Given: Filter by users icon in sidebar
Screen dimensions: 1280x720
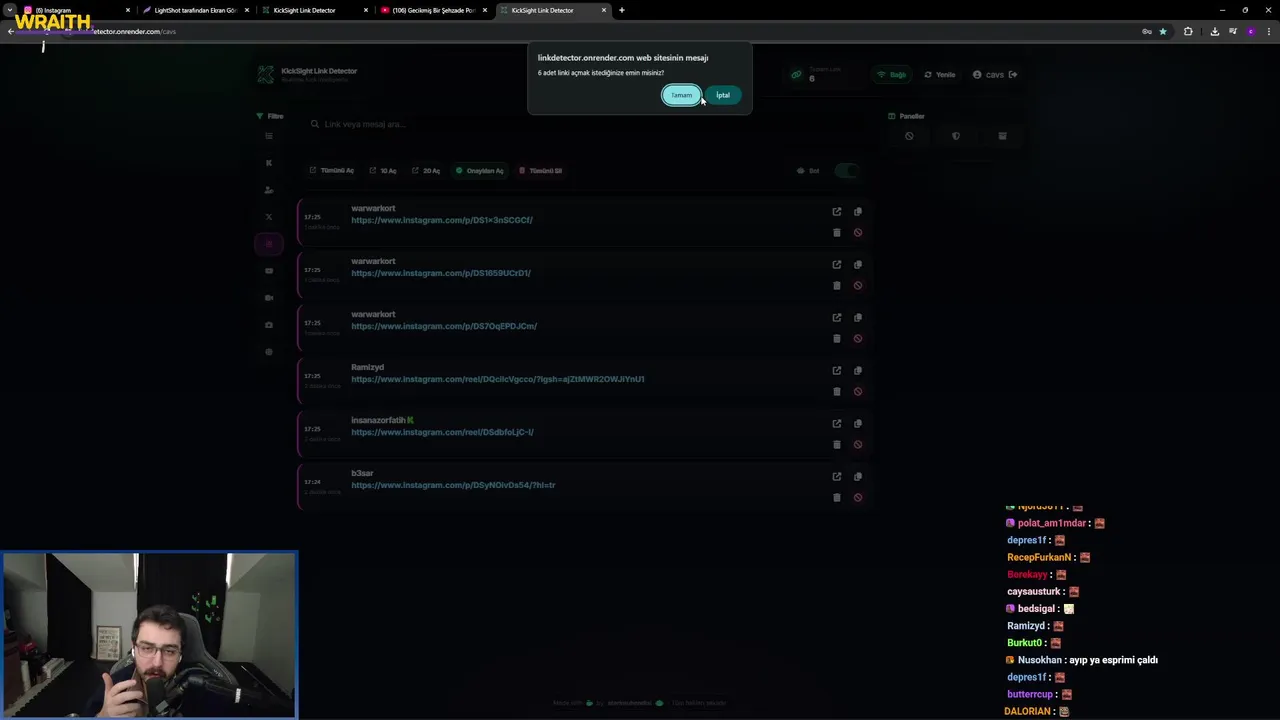Looking at the screenshot, I should [x=269, y=190].
